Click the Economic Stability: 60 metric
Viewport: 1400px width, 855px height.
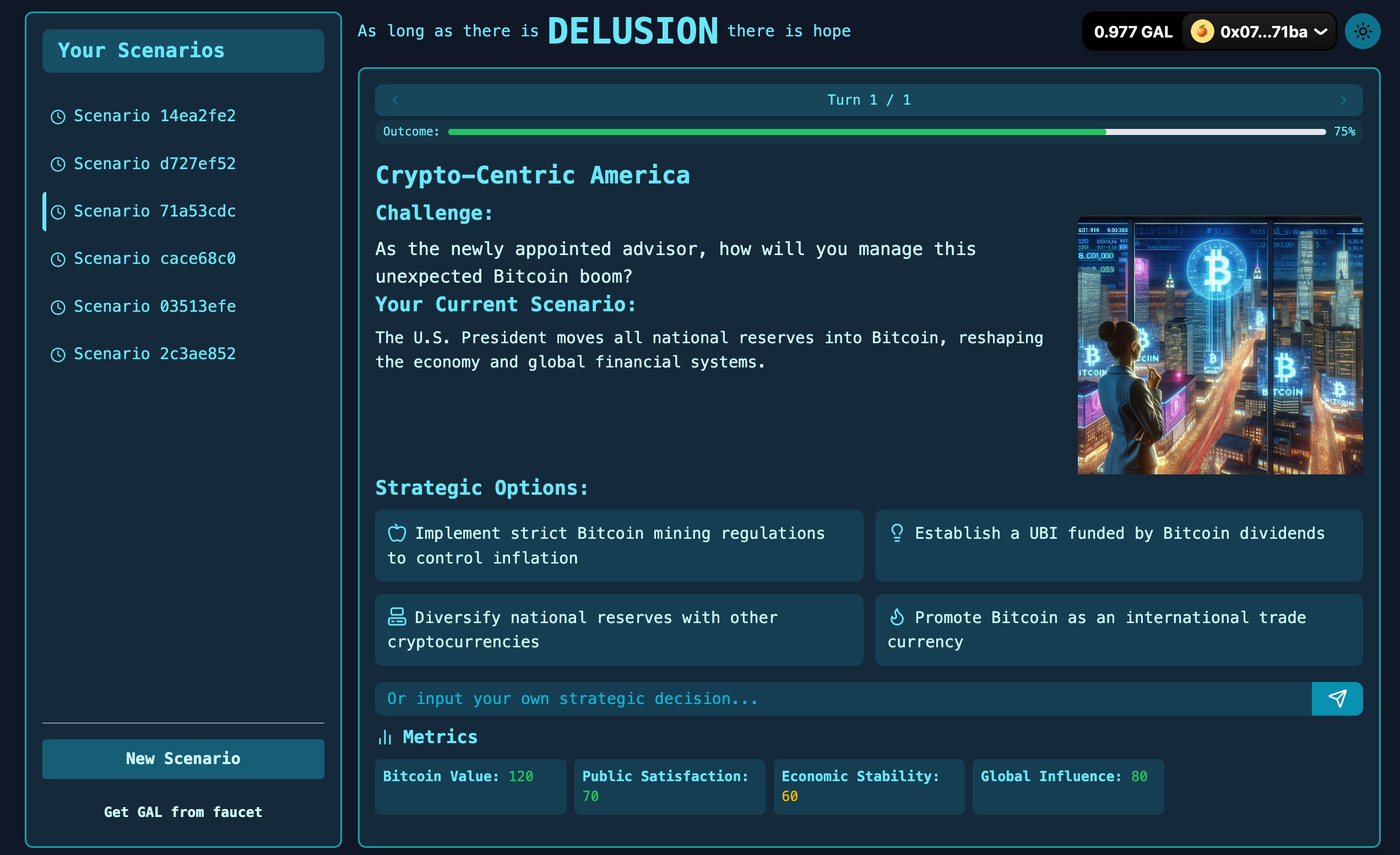(869, 787)
